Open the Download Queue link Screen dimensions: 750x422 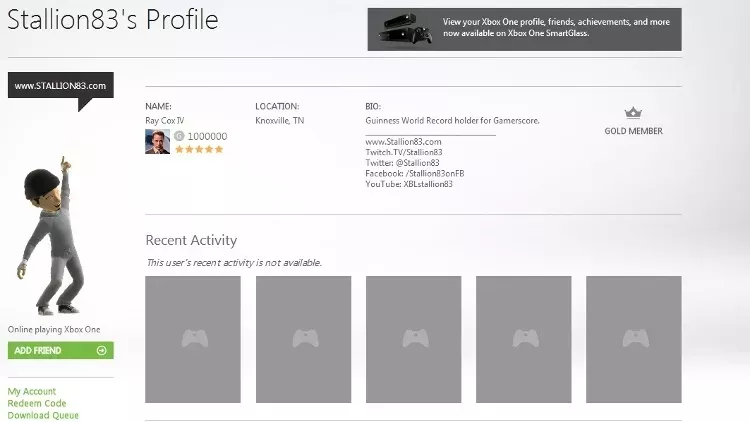pyautogui.click(x=43, y=415)
